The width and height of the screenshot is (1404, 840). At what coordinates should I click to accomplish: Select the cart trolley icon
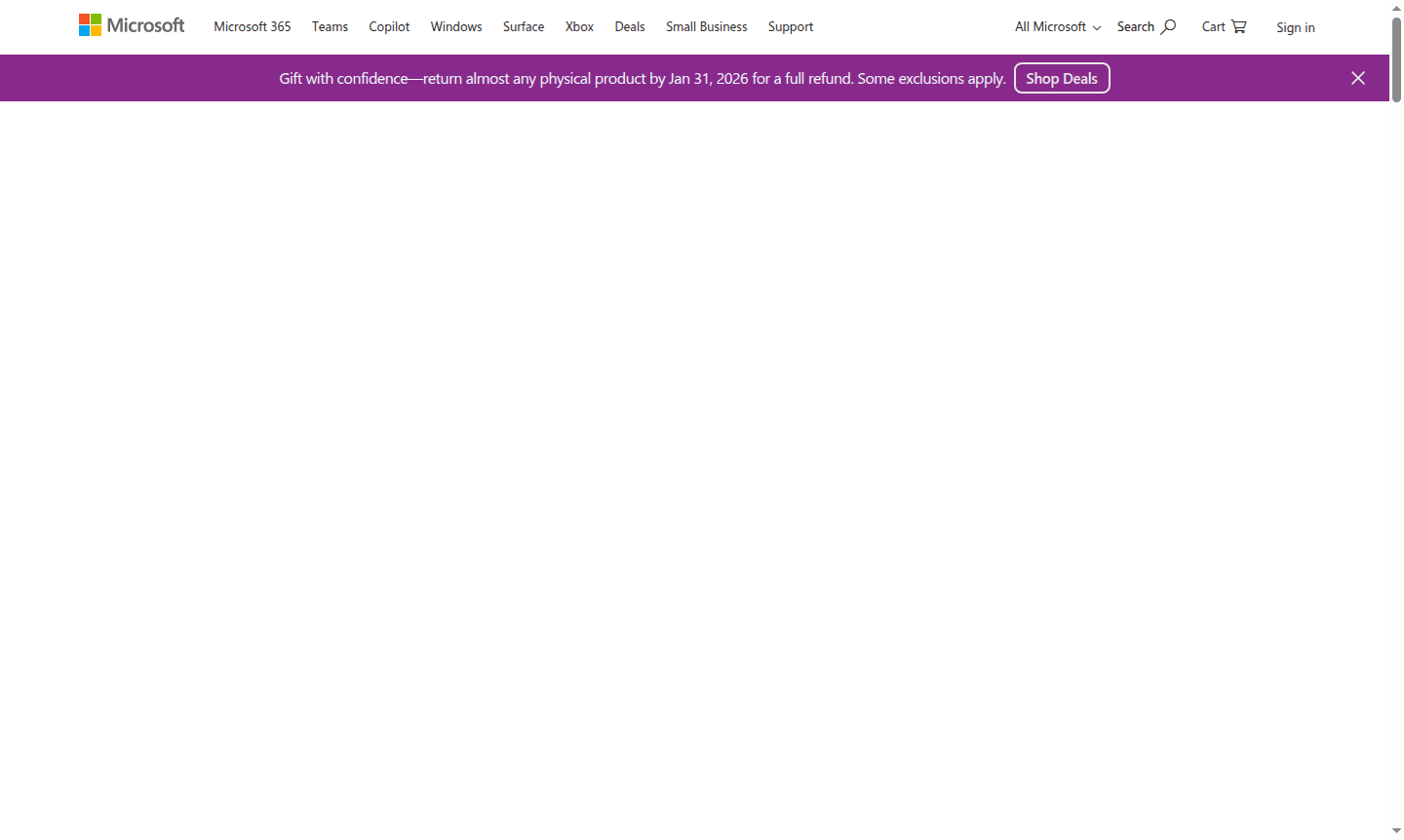1239,26
